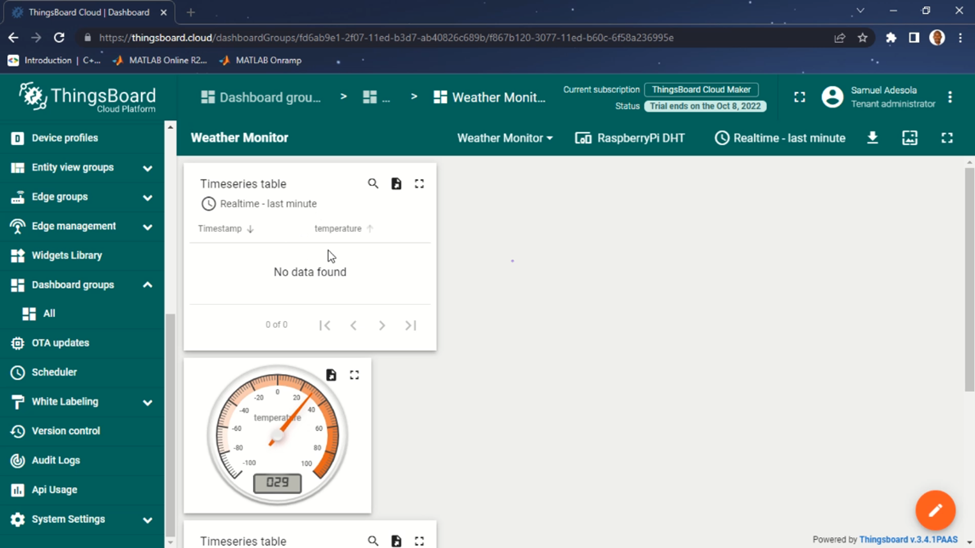
Task: Bookmark this page with star icon
Action: (x=862, y=38)
